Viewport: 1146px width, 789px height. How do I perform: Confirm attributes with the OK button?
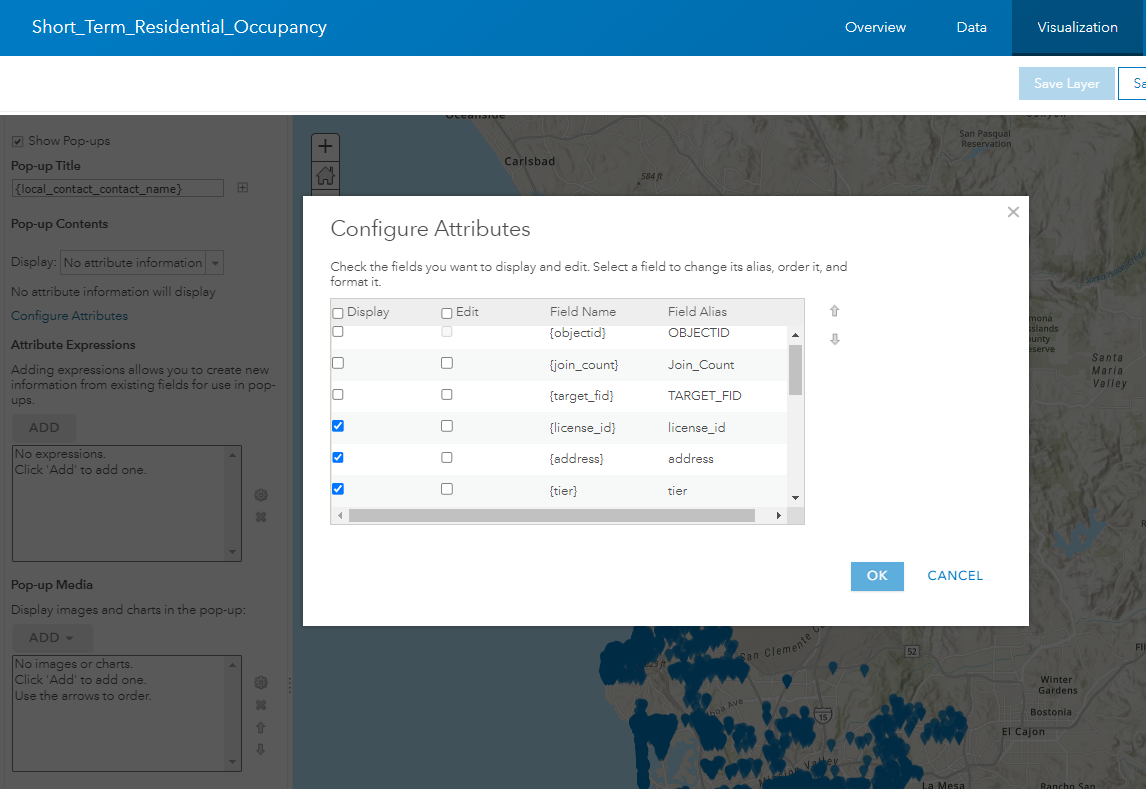click(x=877, y=576)
